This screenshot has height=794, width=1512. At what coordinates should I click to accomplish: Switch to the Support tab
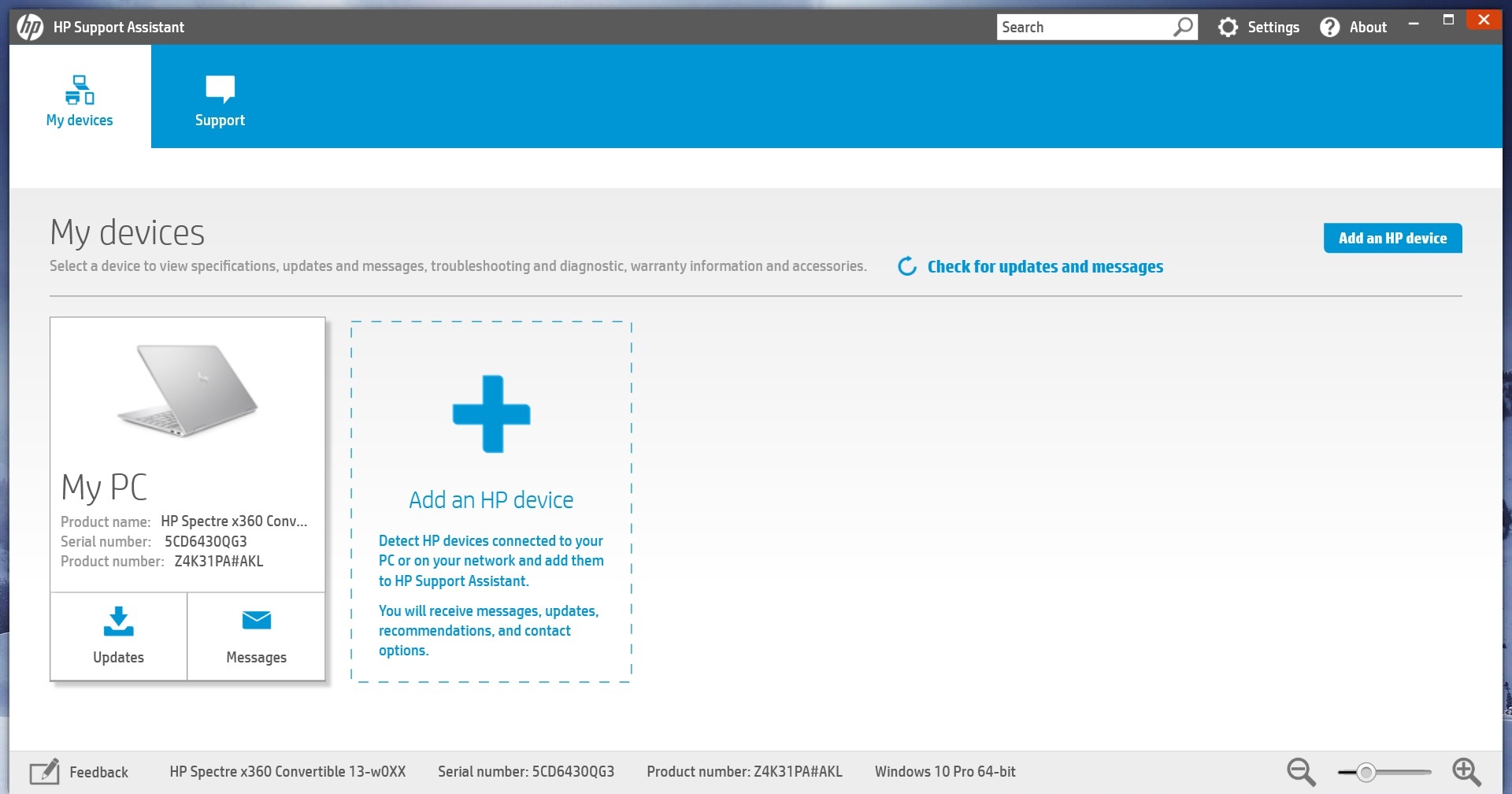(x=220, y=98)
